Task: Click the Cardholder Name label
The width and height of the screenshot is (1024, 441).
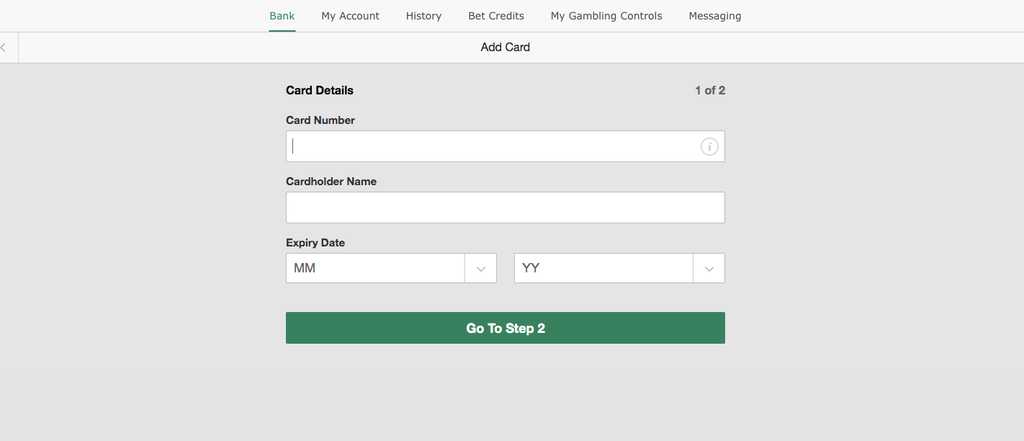Action: (331, 182)
